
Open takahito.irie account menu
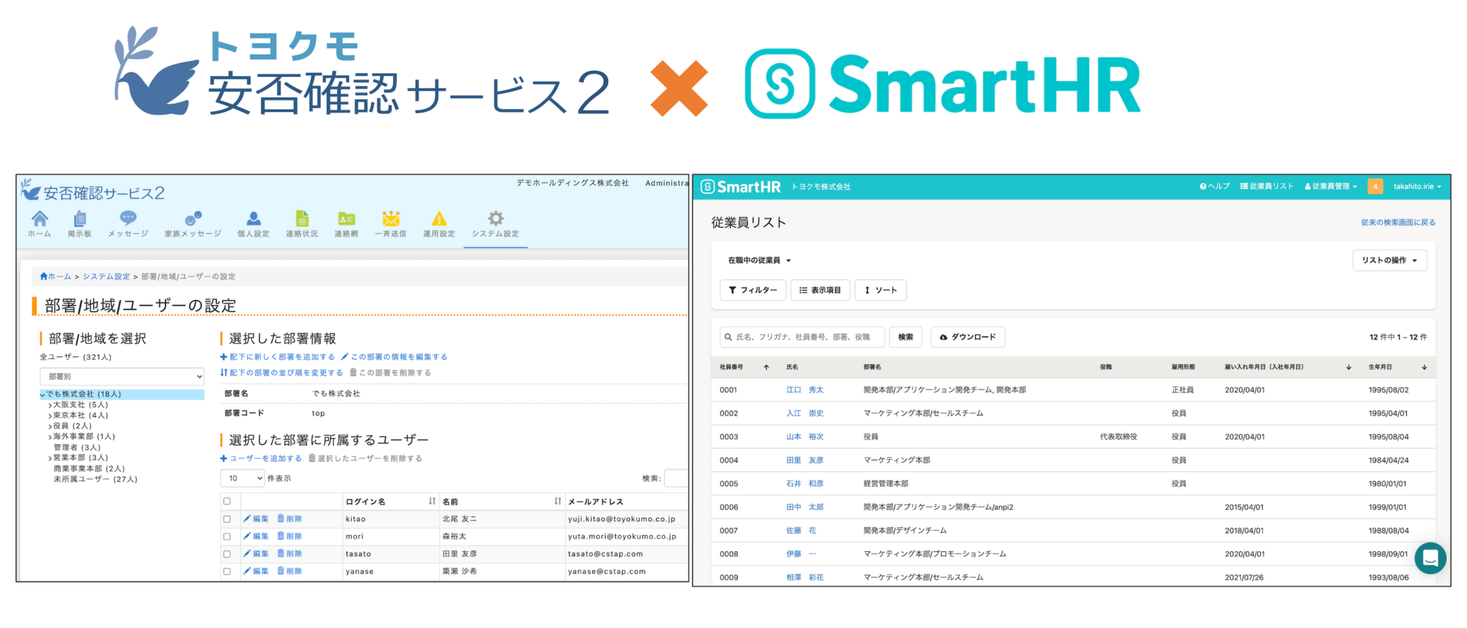point(1418,186)
